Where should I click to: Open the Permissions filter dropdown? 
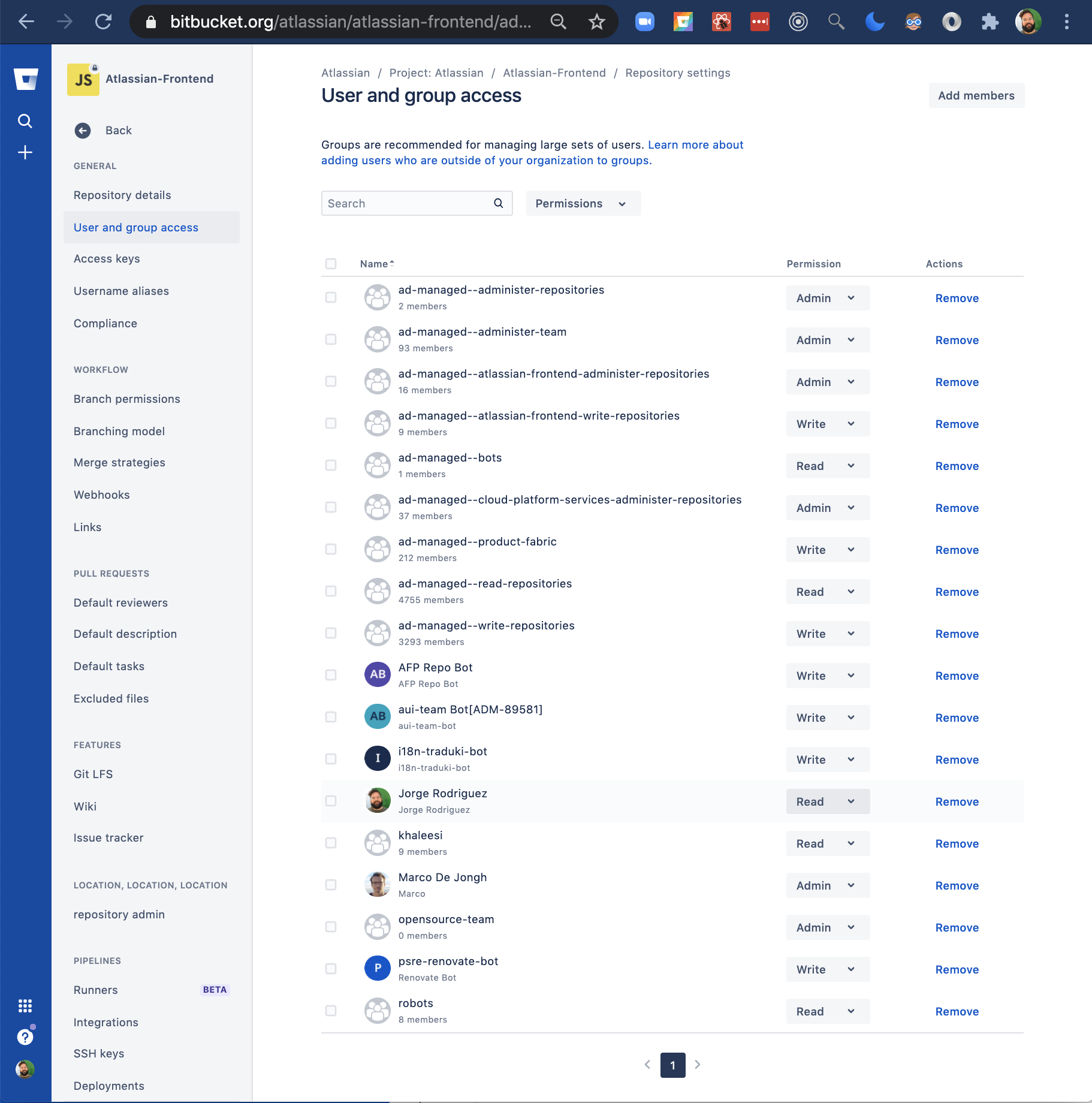[x=582, y=203]
